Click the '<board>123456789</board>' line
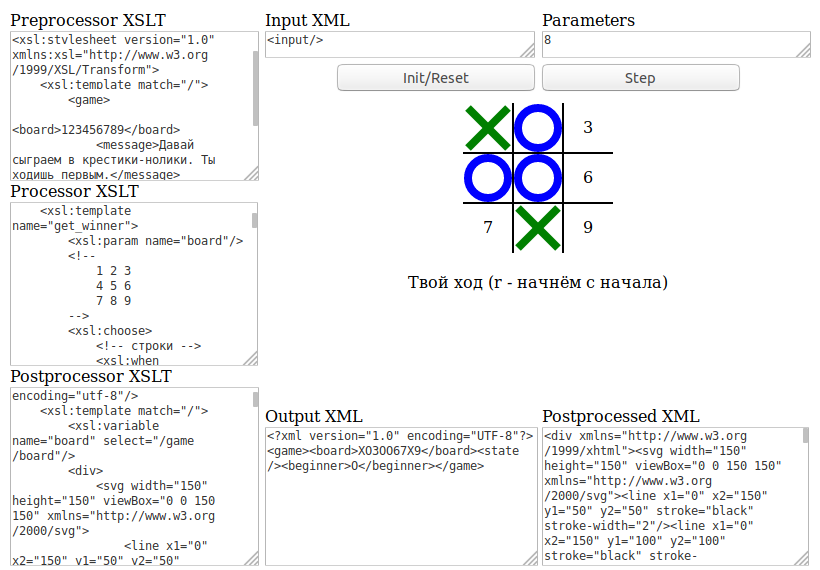 96,130
